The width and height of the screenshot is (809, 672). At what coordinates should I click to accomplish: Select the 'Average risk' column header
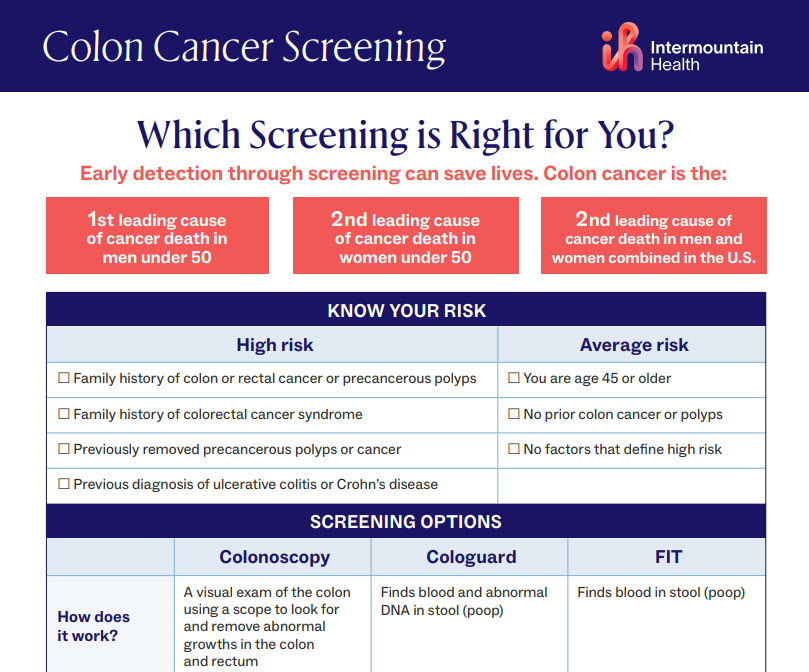[x=634, y=345]
